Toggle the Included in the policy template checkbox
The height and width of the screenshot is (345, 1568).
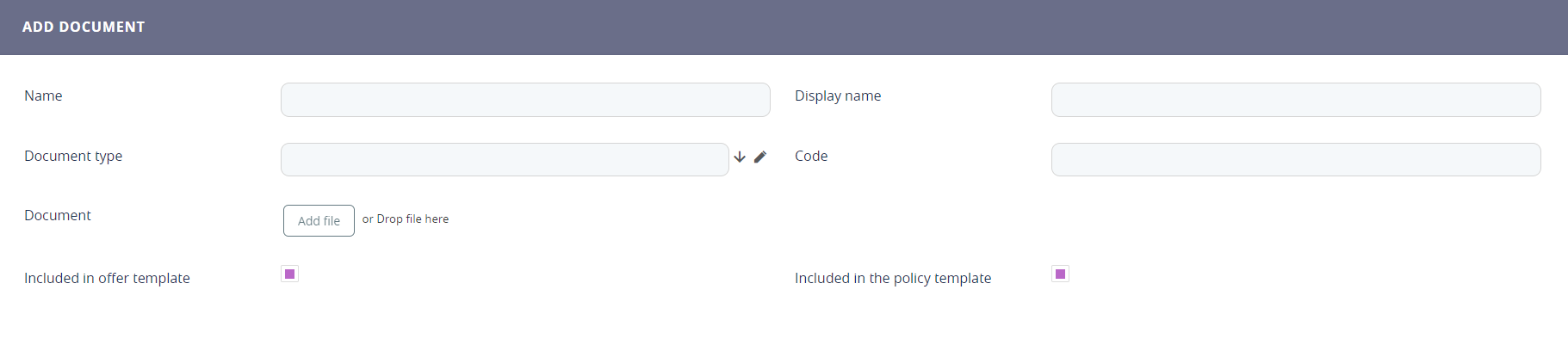1061,274
